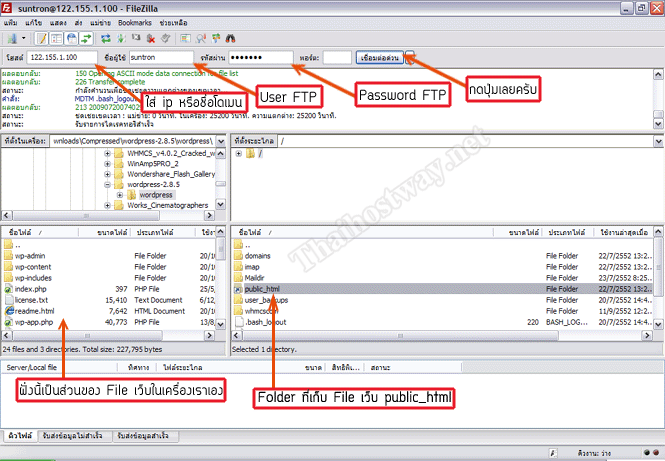The width and height of the screenshot is (665, 461).
Task: Expand the remote root / node
Action: click(x=238, y=154)
